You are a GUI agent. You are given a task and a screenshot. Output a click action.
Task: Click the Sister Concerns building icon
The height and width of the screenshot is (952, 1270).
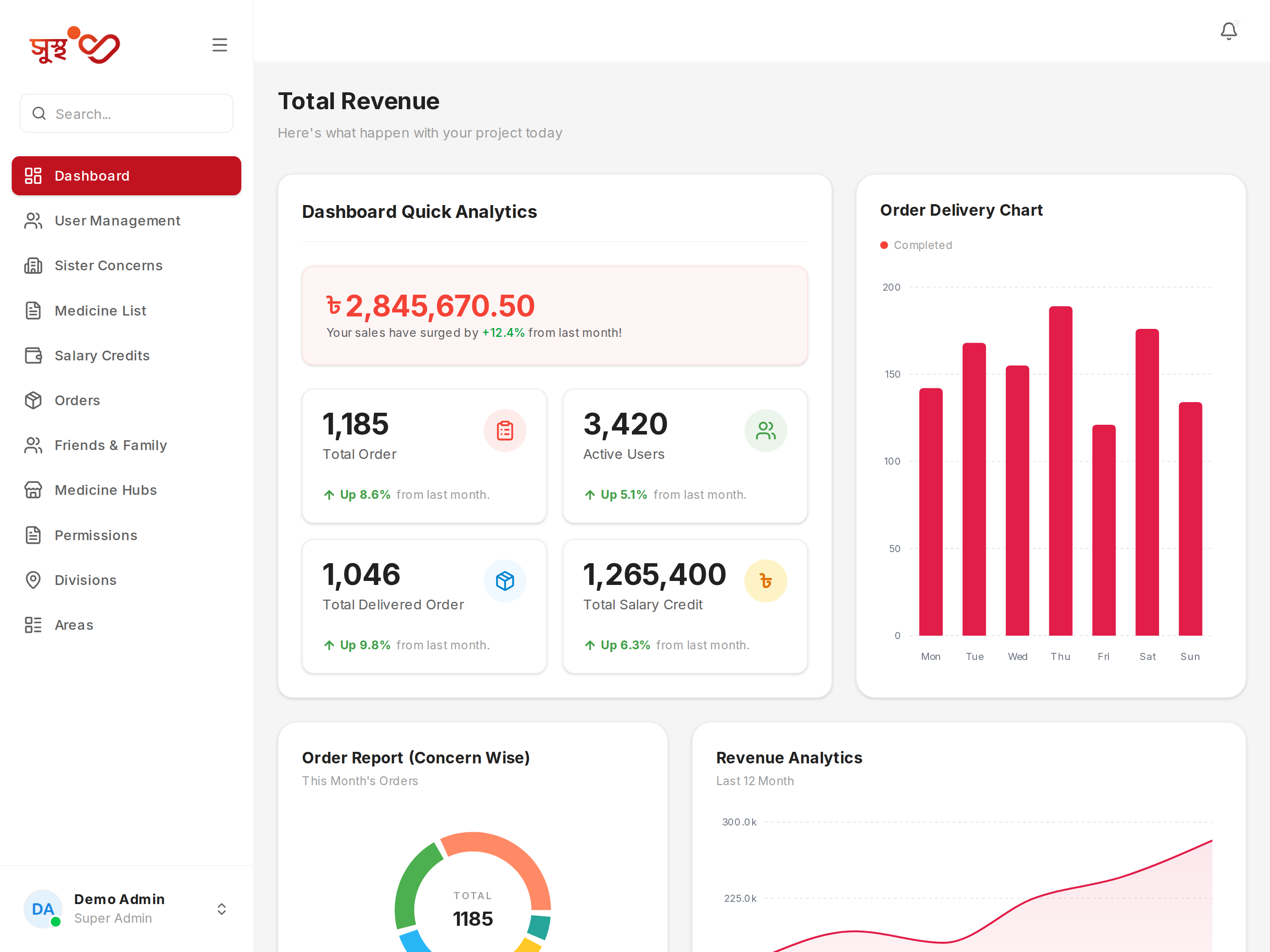(x=33, y=266)
